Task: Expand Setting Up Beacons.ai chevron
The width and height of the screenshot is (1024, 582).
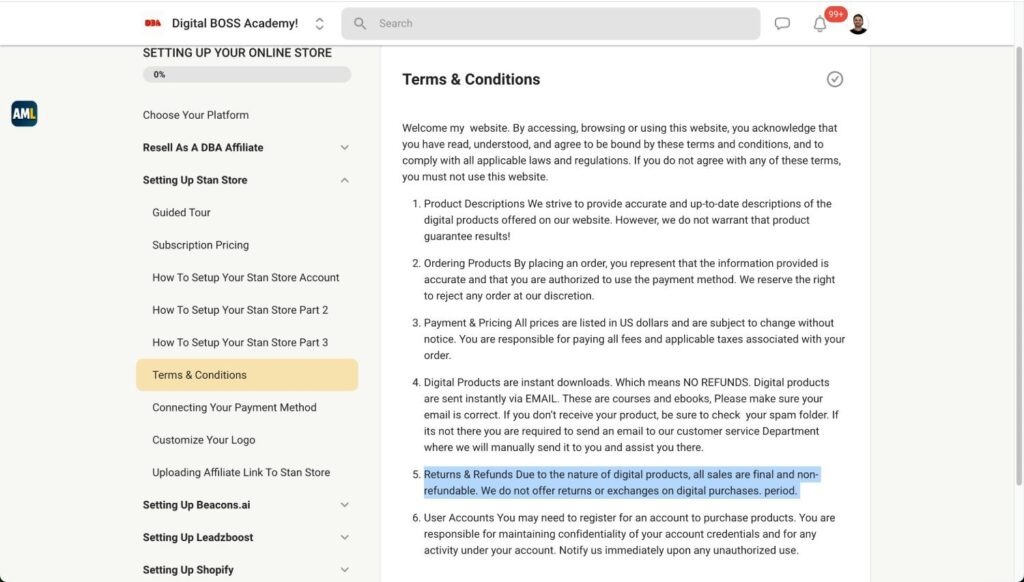Action: pos(344,505)
